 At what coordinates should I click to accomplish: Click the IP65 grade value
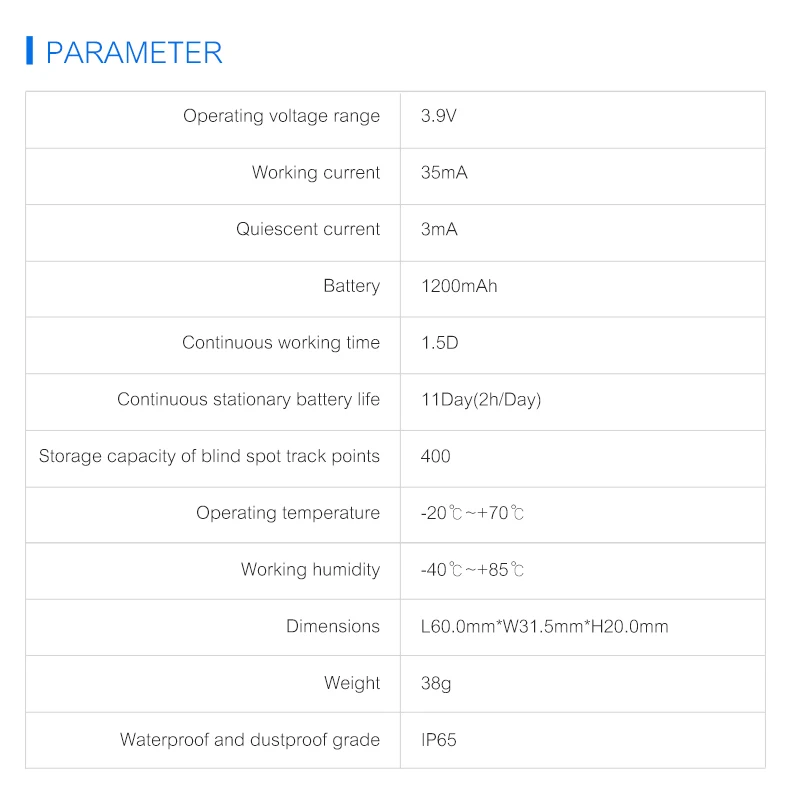(x=440, y=740)
